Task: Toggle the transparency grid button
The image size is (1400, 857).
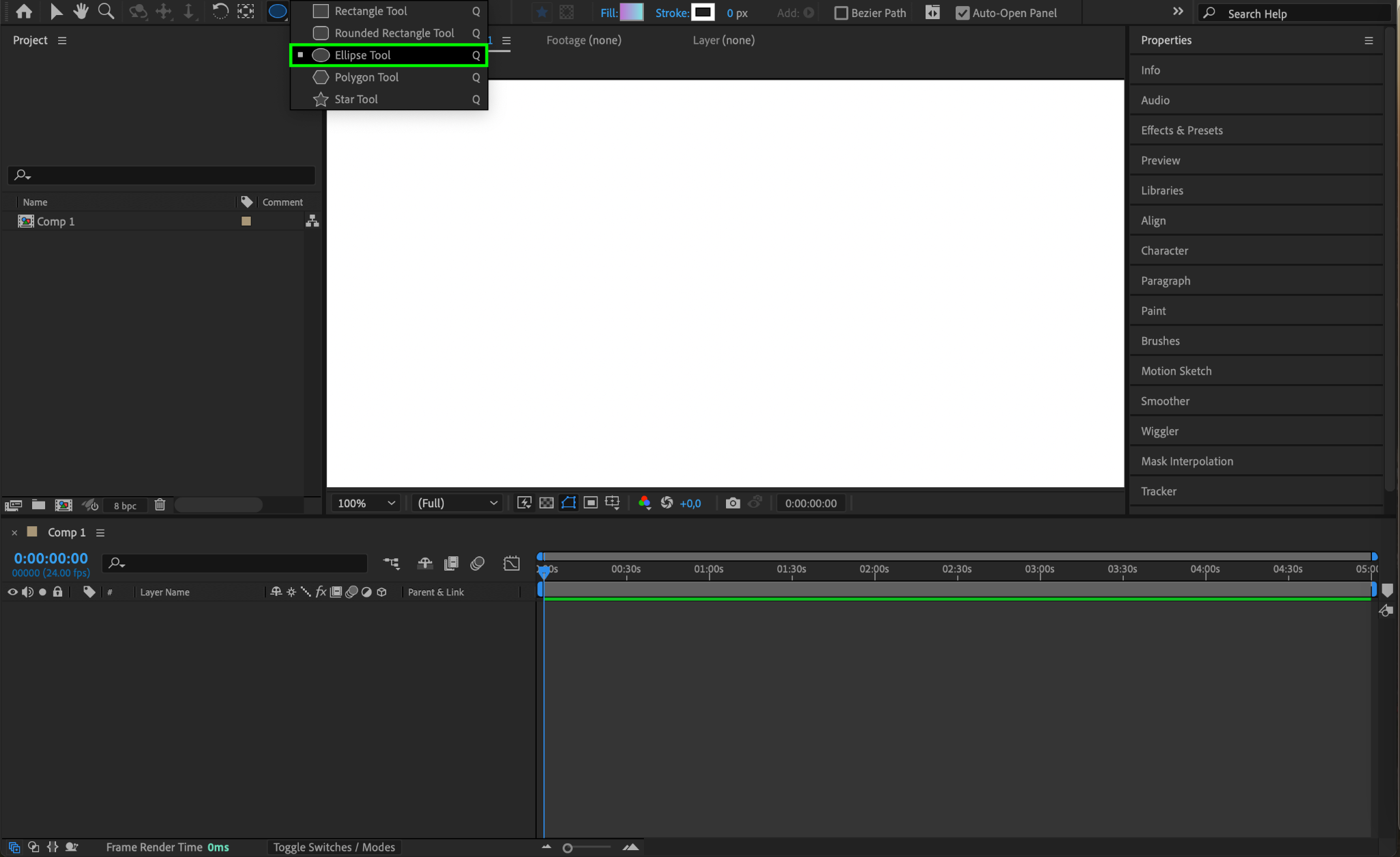Action: pyautogui.click(x=546, y=503)
